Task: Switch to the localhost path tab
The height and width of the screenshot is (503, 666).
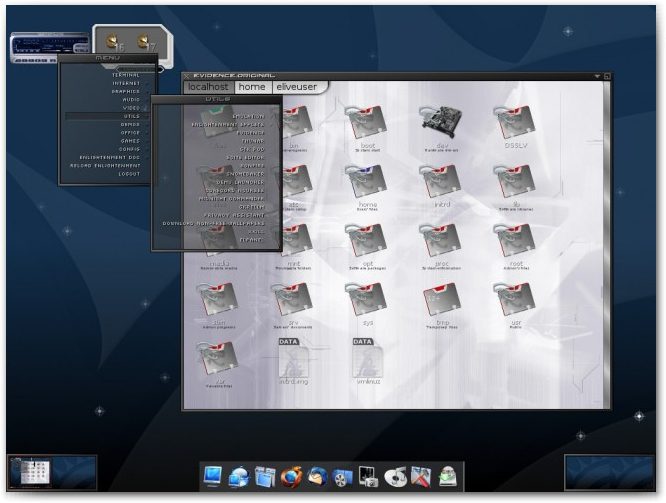Action: [209, 87]
